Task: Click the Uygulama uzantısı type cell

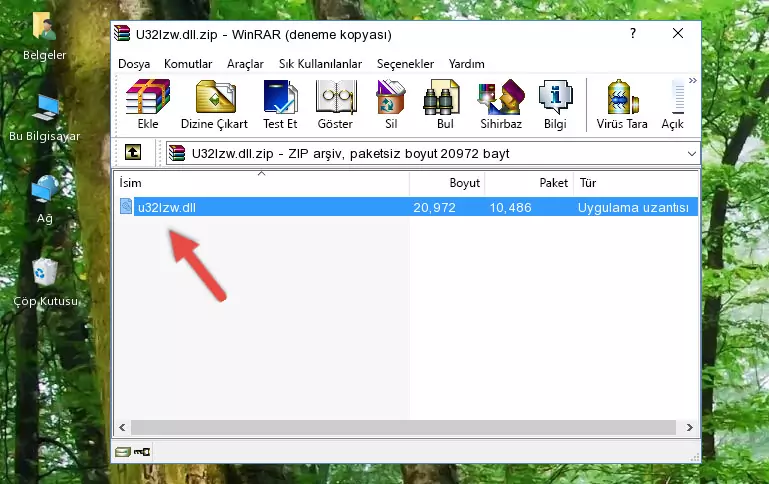Action: [633, 207]
